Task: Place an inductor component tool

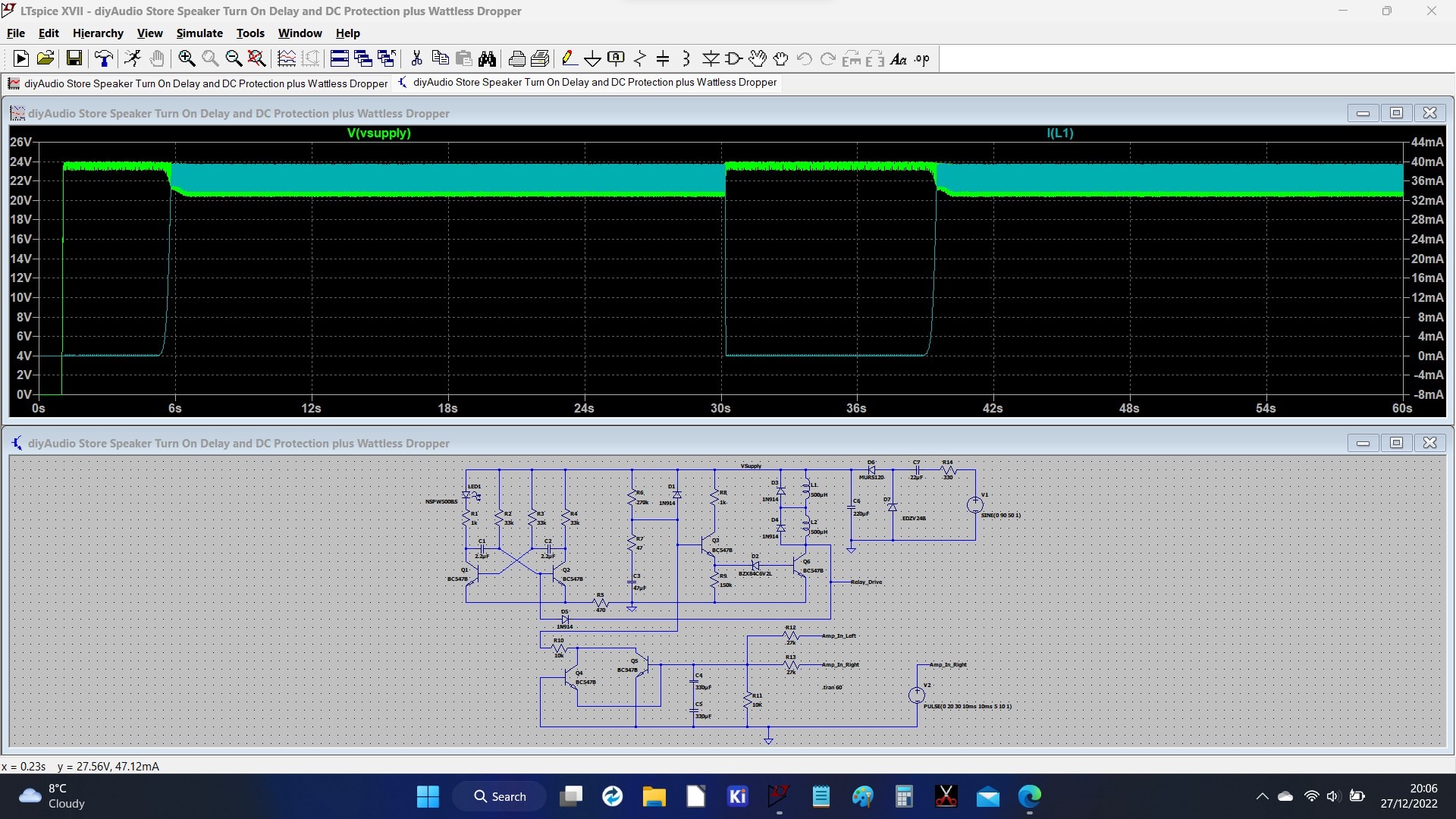Action: [x=686, y=58]
